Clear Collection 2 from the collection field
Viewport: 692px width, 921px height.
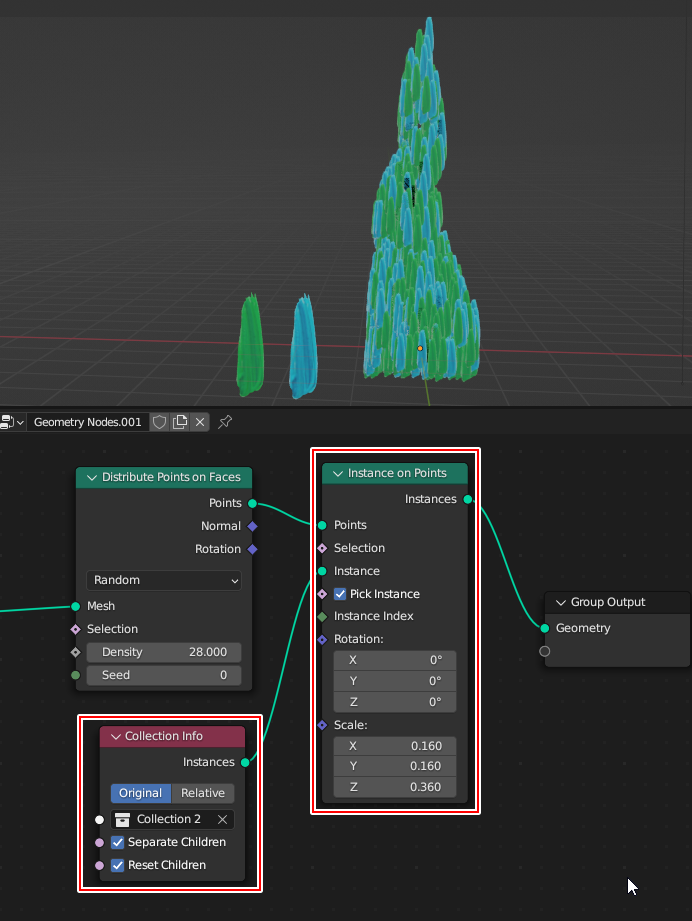tap(223, 819)
